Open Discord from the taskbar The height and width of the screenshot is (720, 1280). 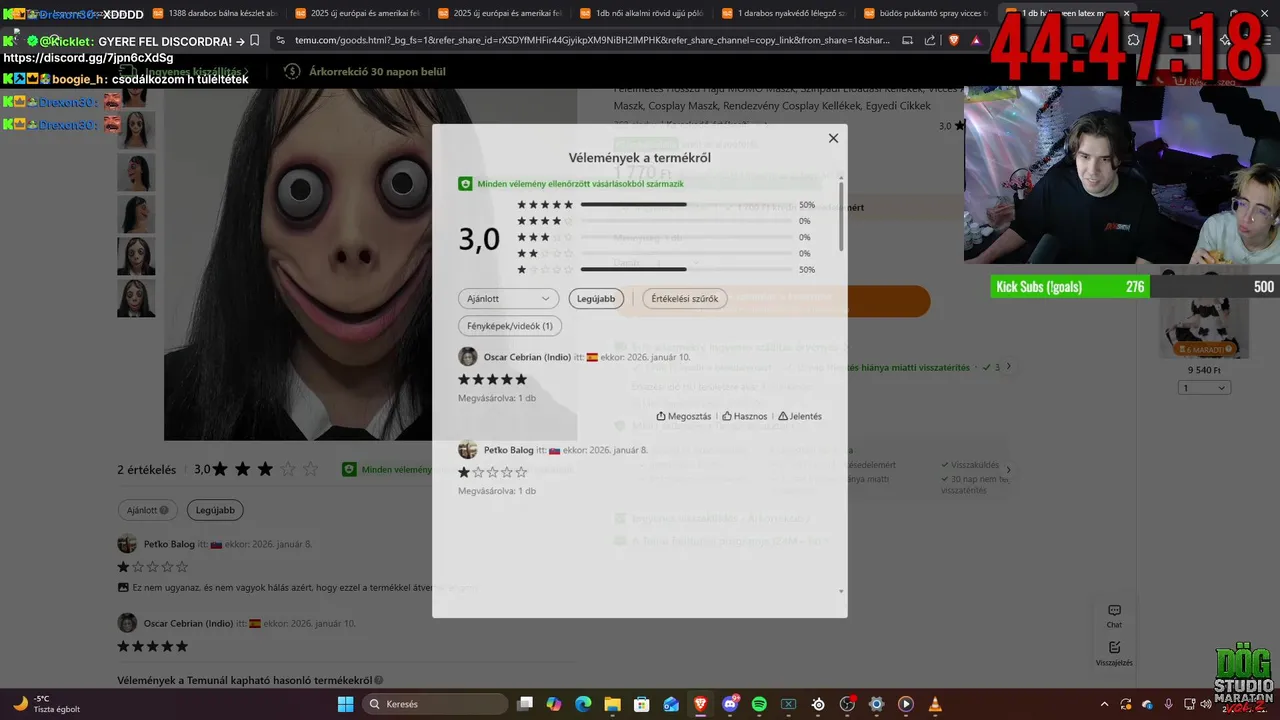point(730,704)
